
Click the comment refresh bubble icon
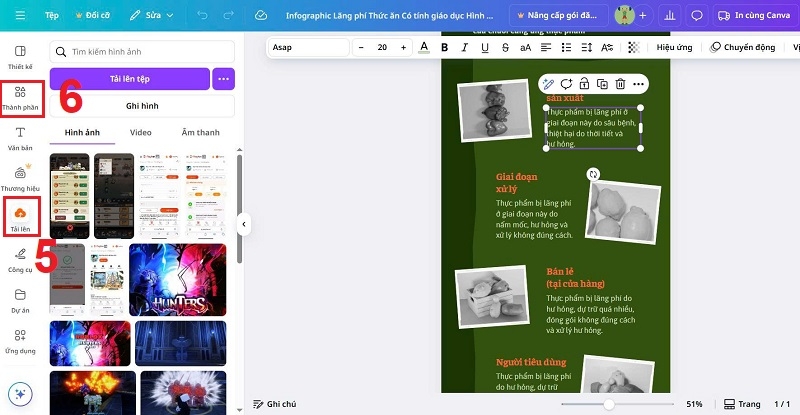[566, 84]
